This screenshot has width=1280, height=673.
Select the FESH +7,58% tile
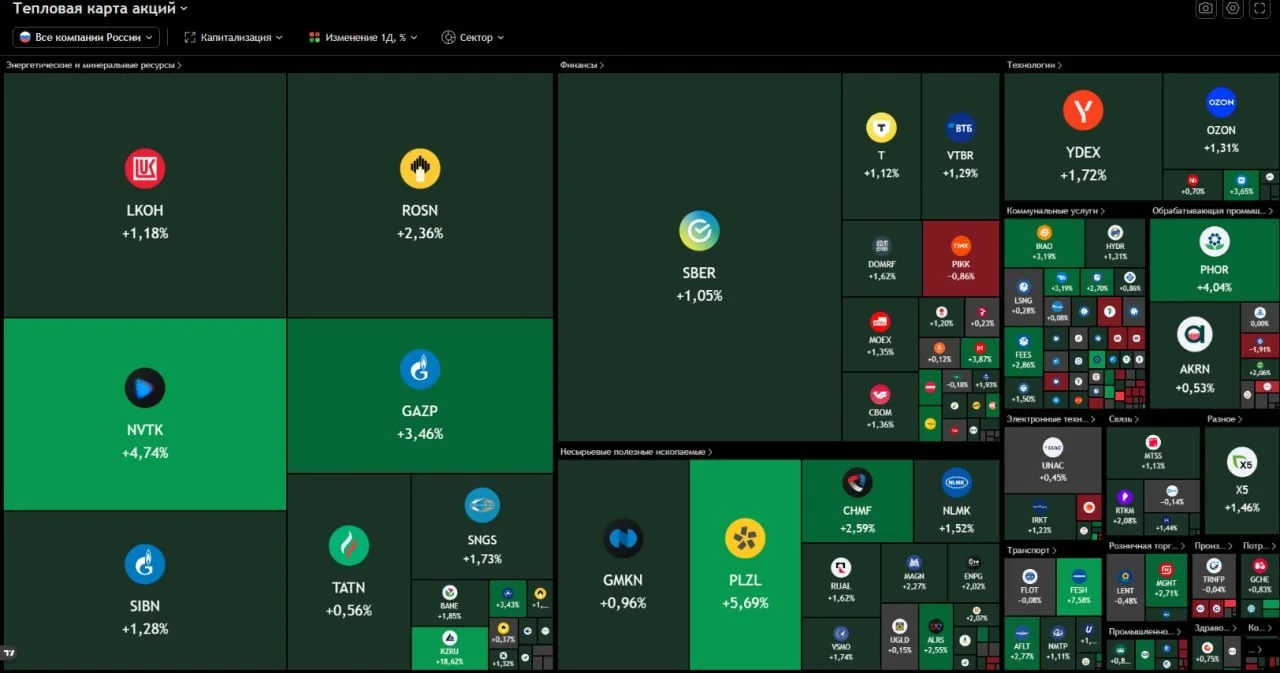[1079, 586]
